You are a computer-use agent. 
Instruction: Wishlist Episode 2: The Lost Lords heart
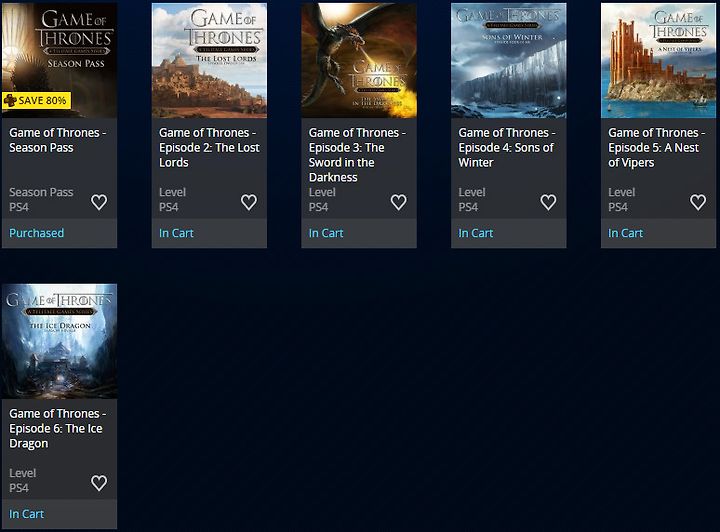(x=249, y=202)
